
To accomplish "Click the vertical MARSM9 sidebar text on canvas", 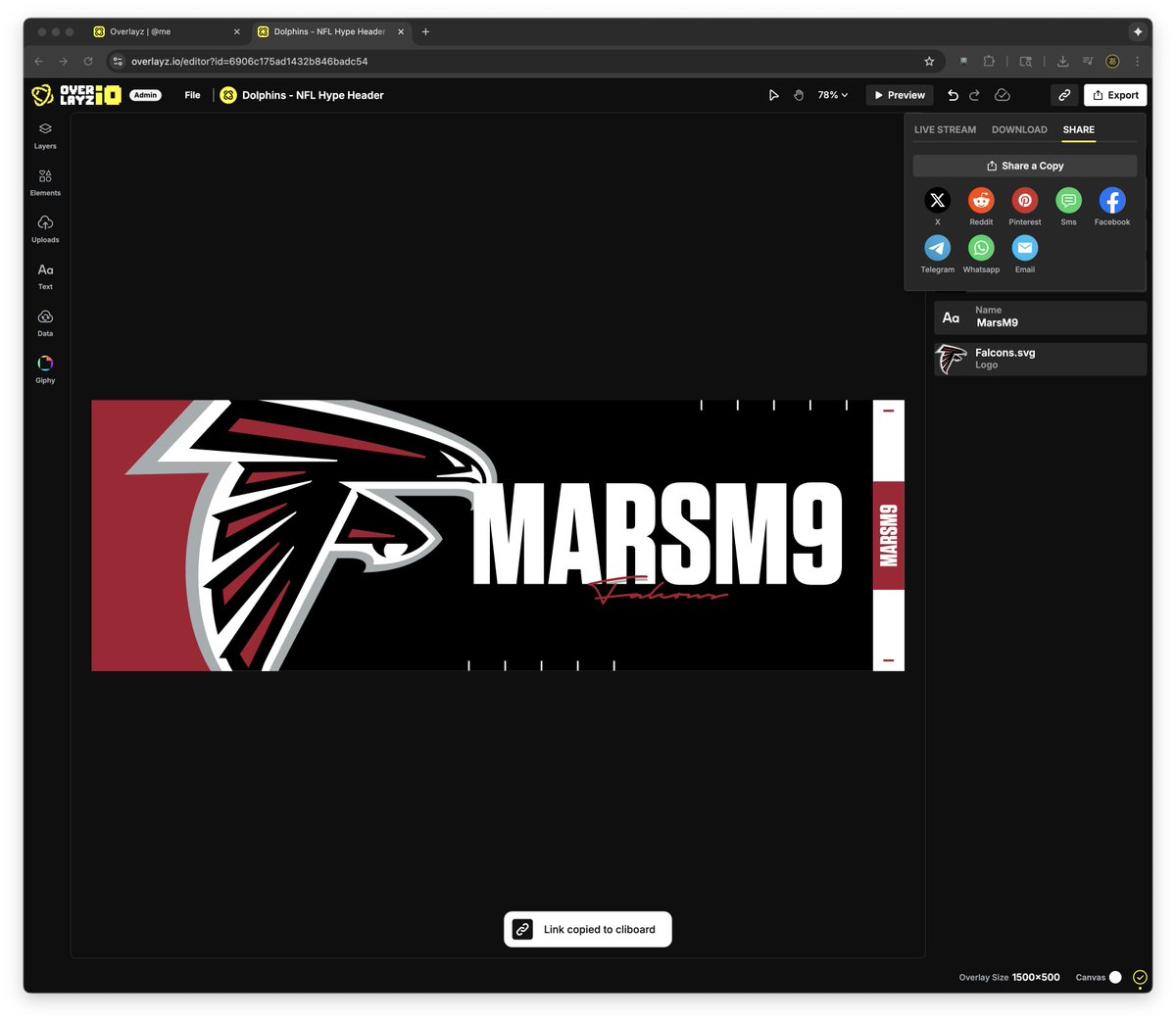I will coord(888,535).
